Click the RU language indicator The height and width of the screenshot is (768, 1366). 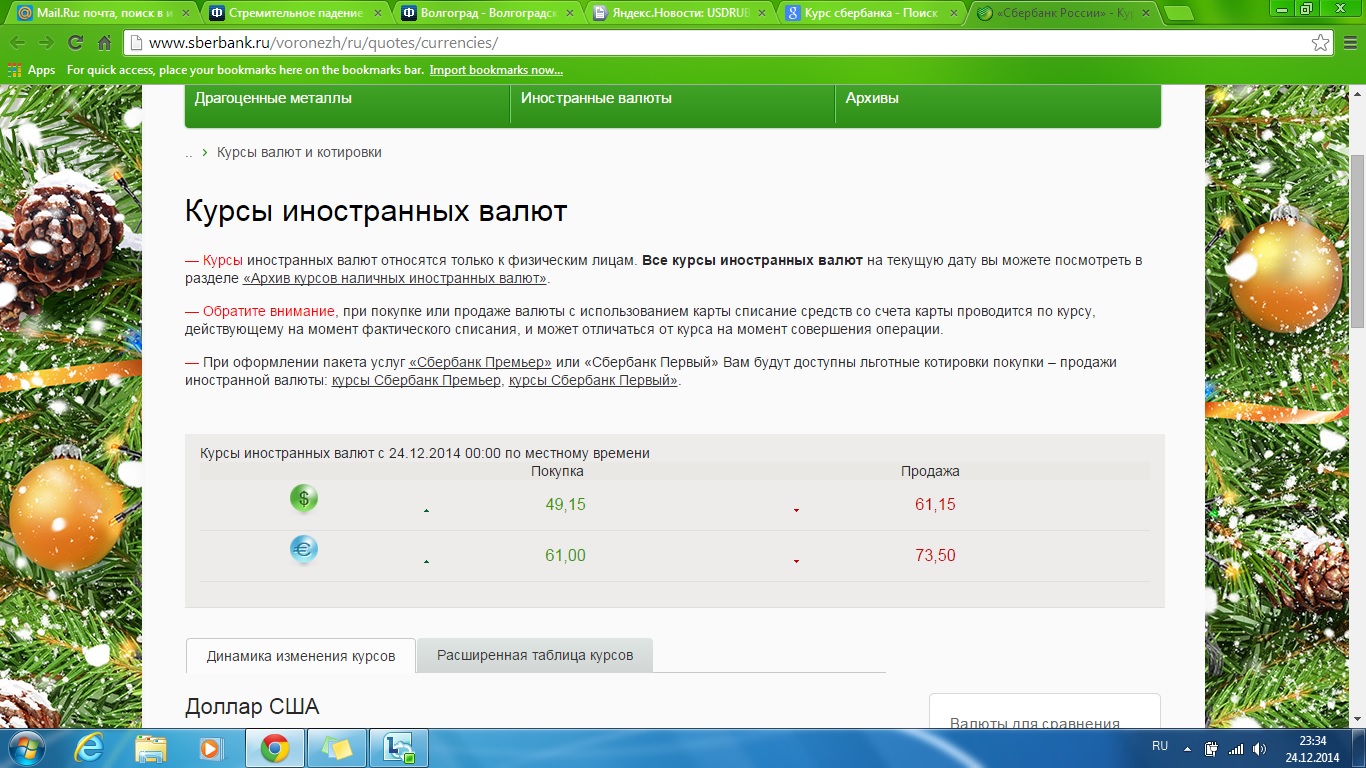point(1160,746)
